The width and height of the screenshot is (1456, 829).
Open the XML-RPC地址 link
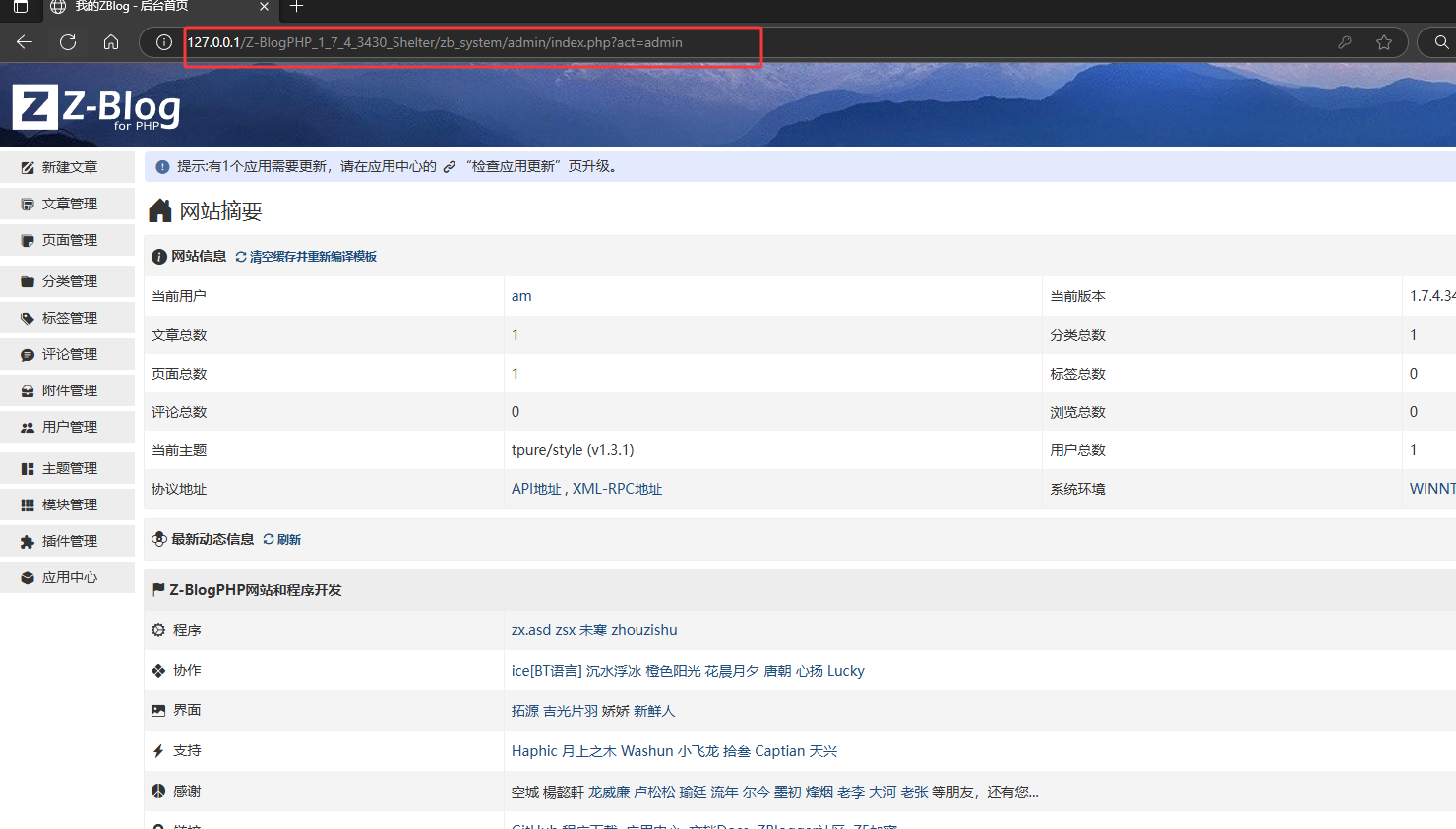[618, 489]
